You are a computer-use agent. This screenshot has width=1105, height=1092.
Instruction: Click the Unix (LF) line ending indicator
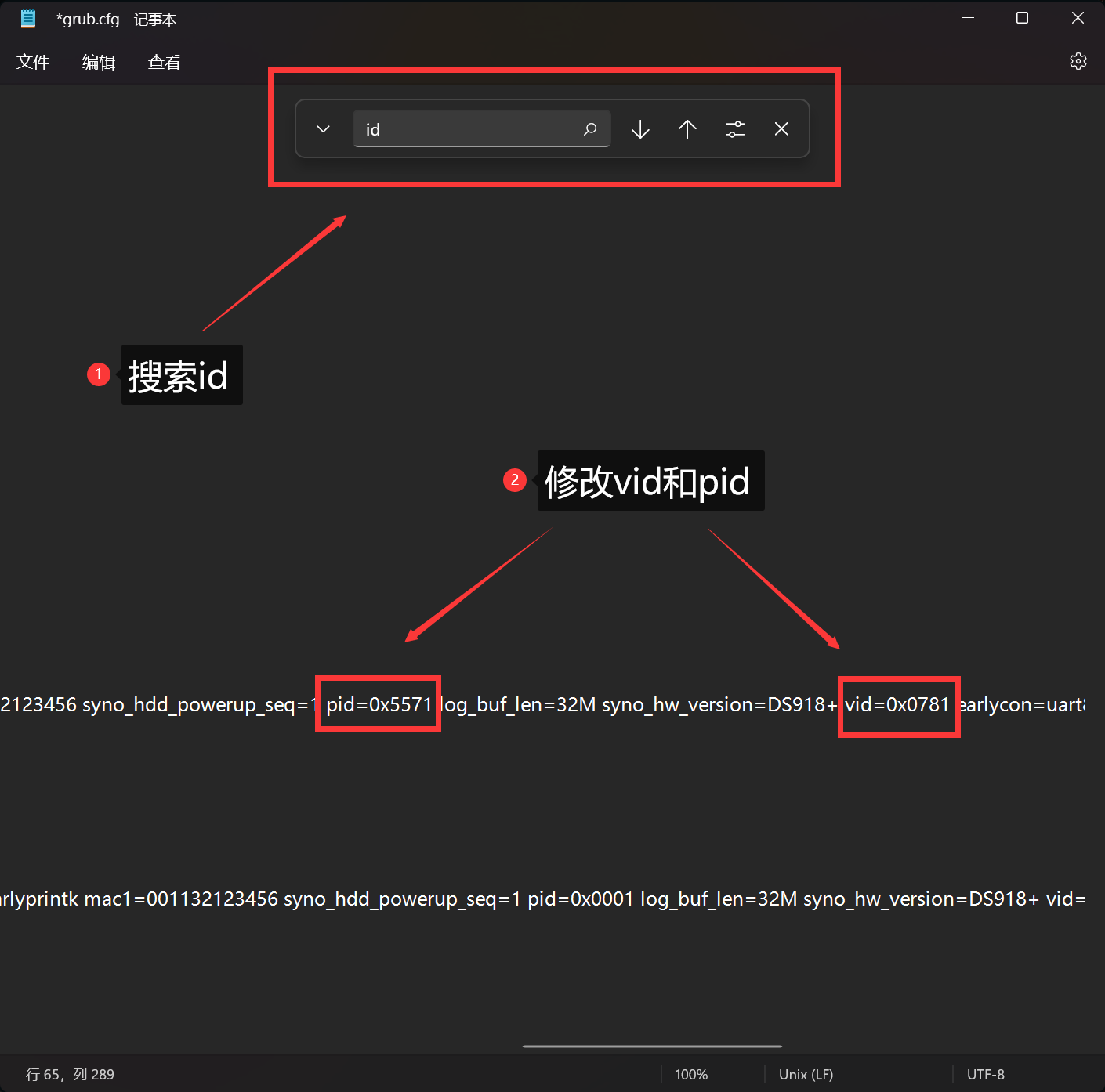pos(806,1075)
